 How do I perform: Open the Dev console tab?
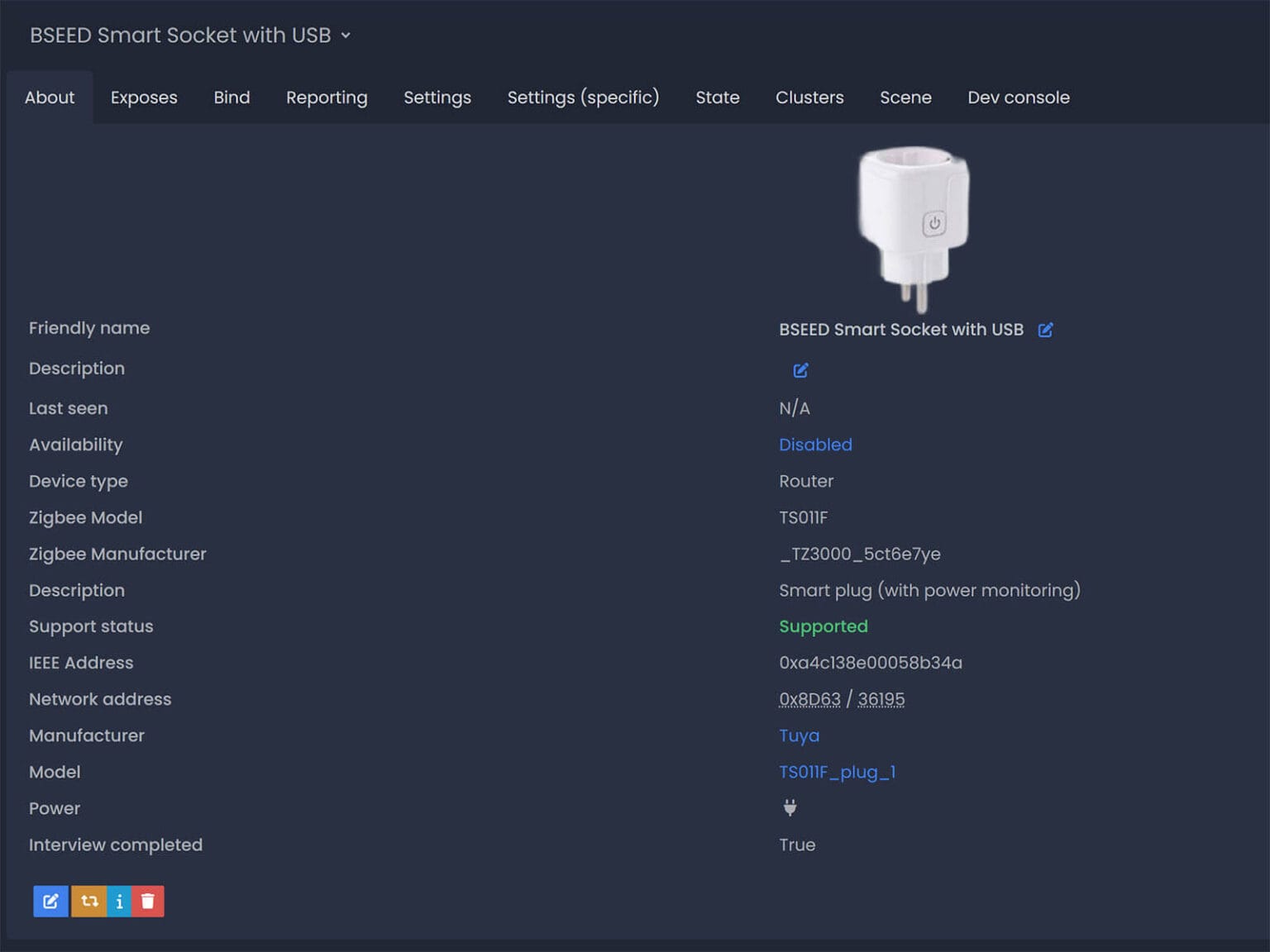click(1018, 98)
